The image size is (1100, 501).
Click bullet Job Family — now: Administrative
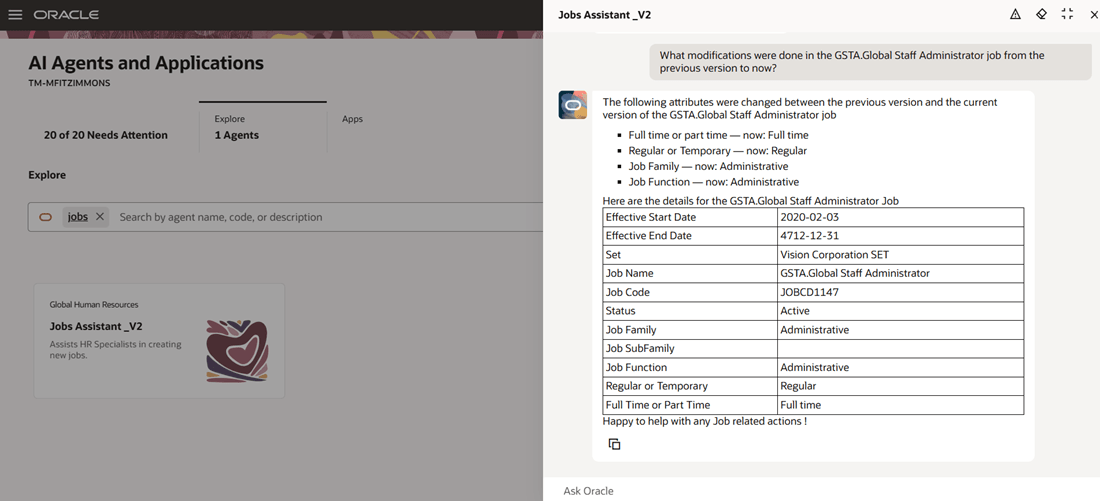click(x=709, y=166)
